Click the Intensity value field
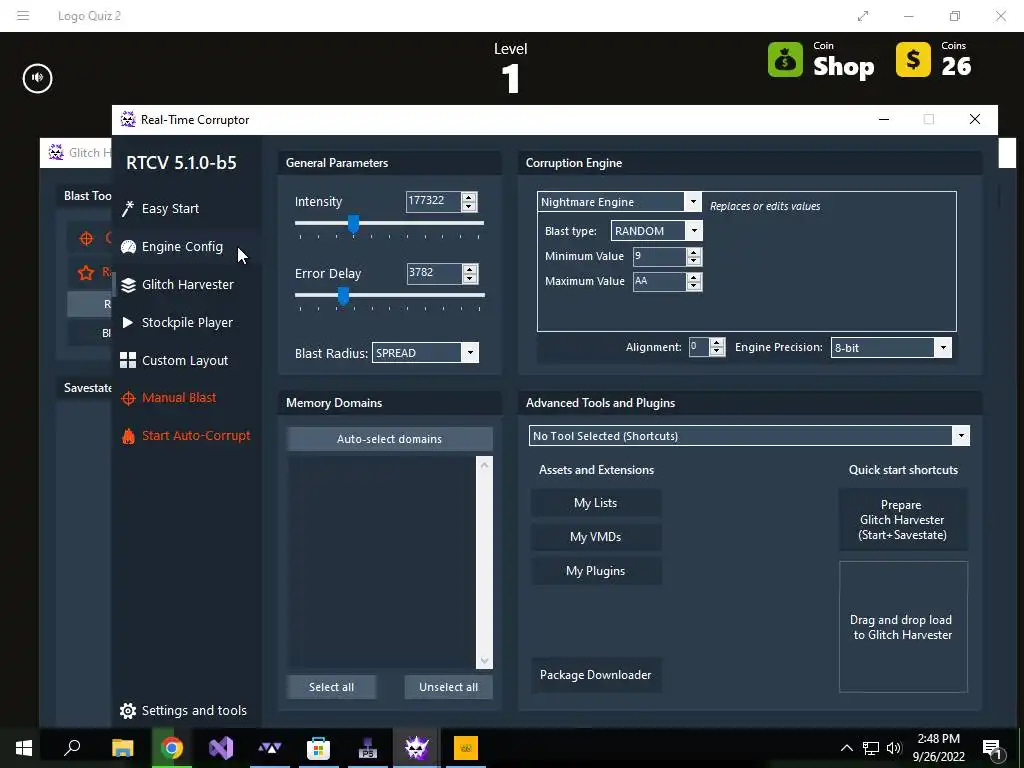1024x768 pixels. pyautogui.click(x=433, y=201)
